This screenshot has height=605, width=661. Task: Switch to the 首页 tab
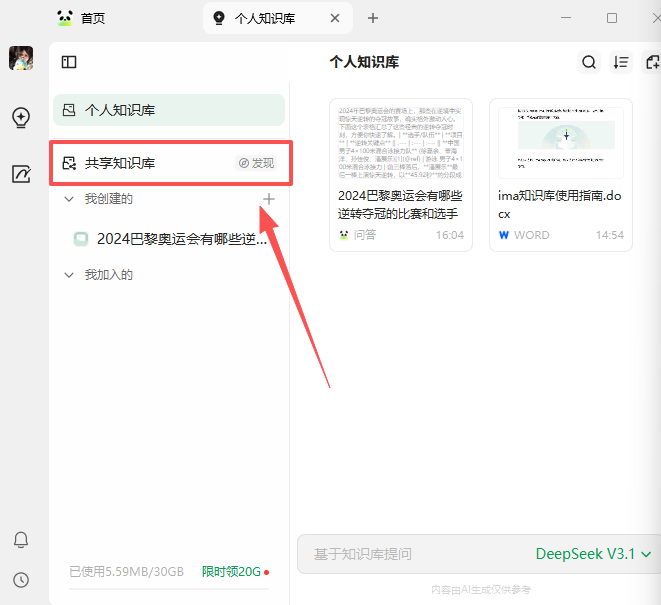point(92,18)
